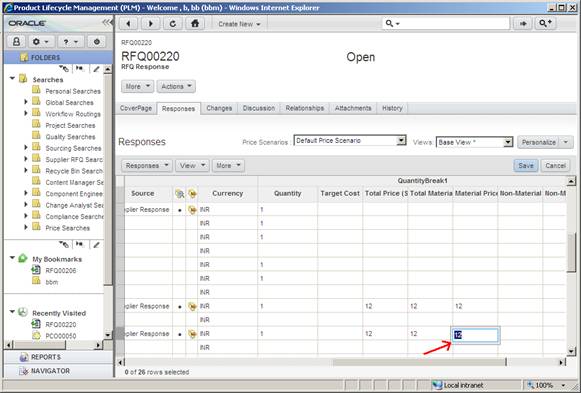The width and height of the screenshot is (581, 393).
Task: Open recently visited RFQ00220
Action: (60, 324)
